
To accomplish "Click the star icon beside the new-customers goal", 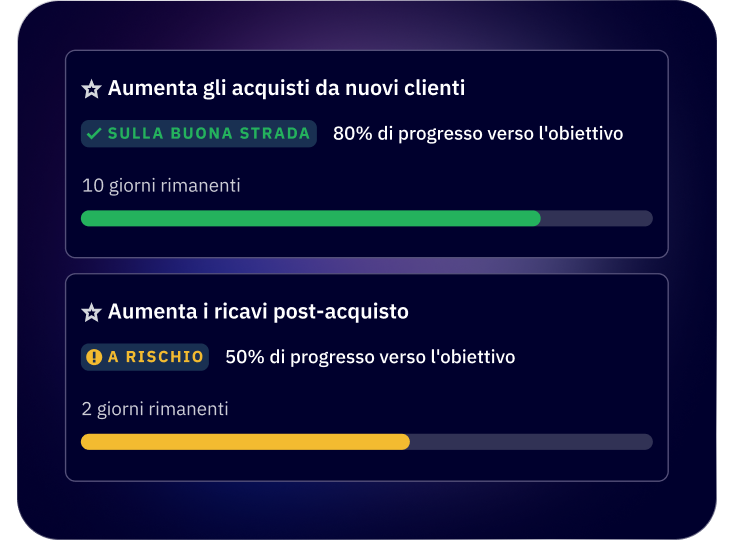I will pos(91,89).
